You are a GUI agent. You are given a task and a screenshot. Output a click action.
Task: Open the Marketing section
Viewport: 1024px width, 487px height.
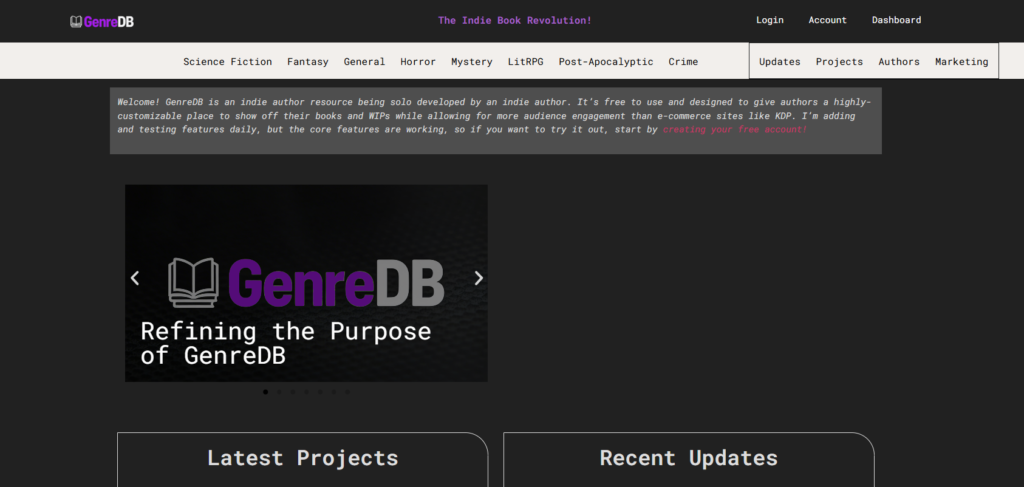[962, 62]
